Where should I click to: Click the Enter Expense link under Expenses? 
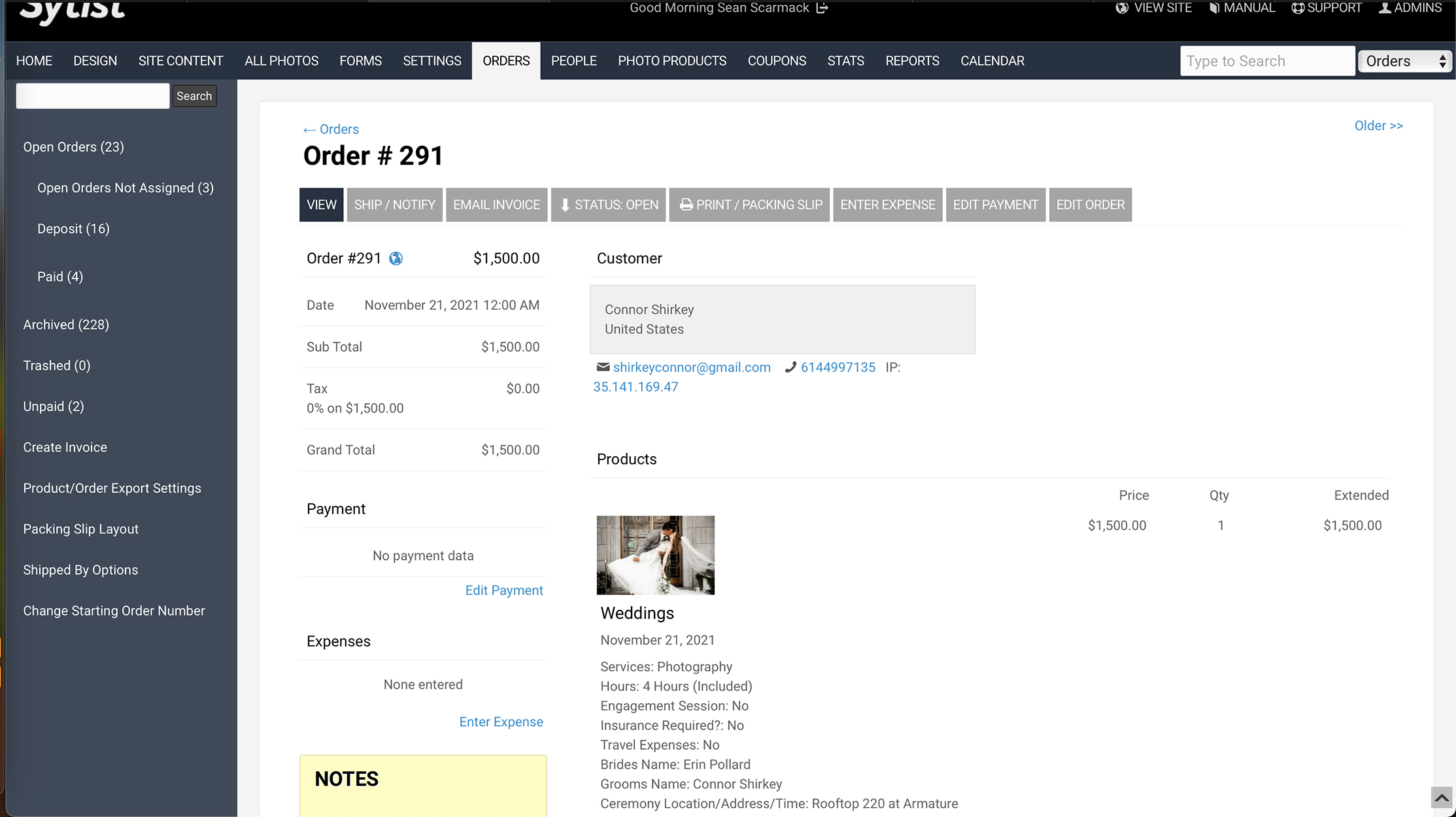pos(501,722)
